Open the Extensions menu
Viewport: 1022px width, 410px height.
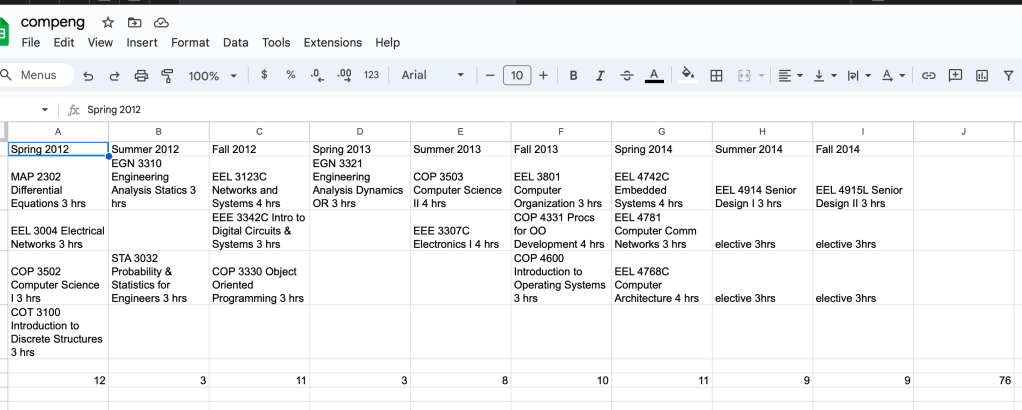333,43
